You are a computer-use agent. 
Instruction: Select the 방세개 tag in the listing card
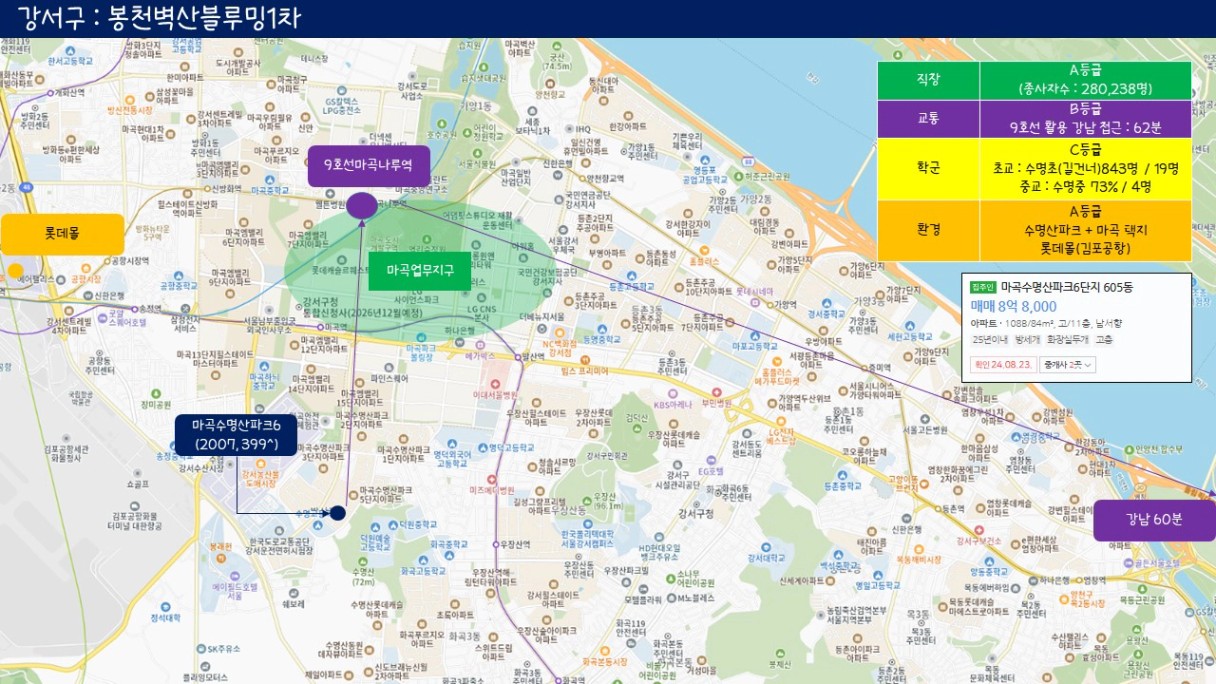coord(1027,340)
